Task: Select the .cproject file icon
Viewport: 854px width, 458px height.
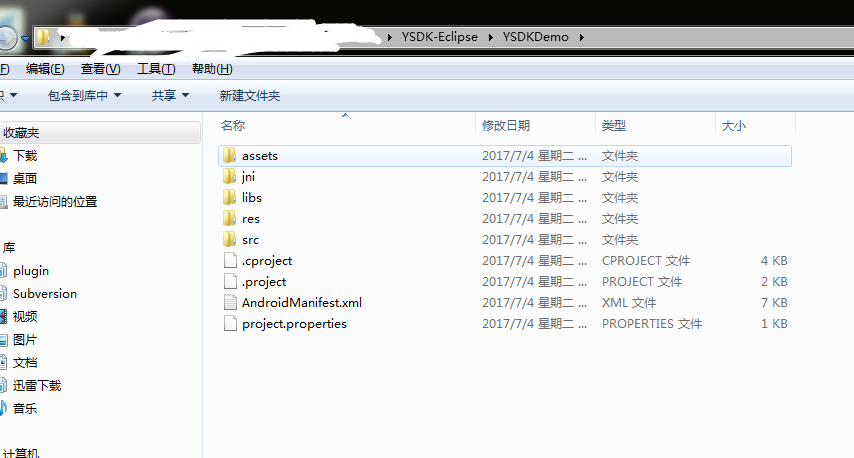Action: [x=230, y=261]
